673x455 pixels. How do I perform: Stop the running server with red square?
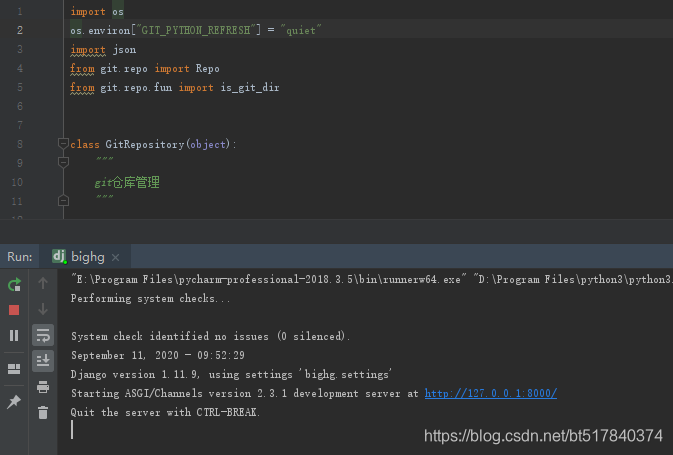(x=14, y=310)
